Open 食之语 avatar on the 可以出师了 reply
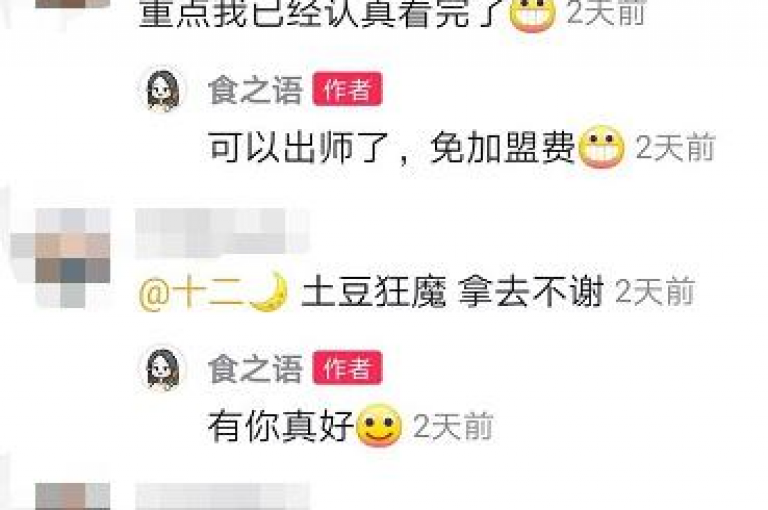 pos(163,90)
